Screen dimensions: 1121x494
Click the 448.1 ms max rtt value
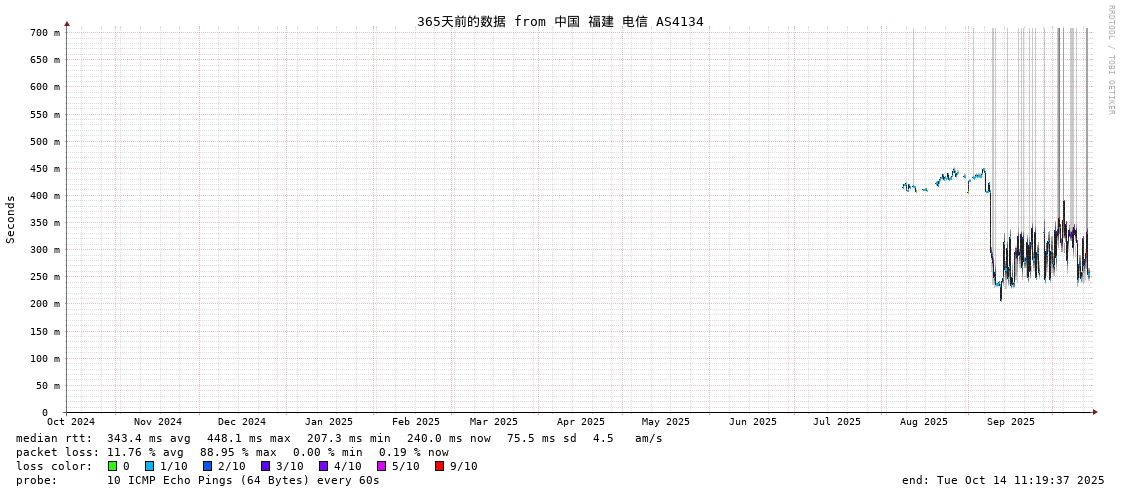click(249, 438)
